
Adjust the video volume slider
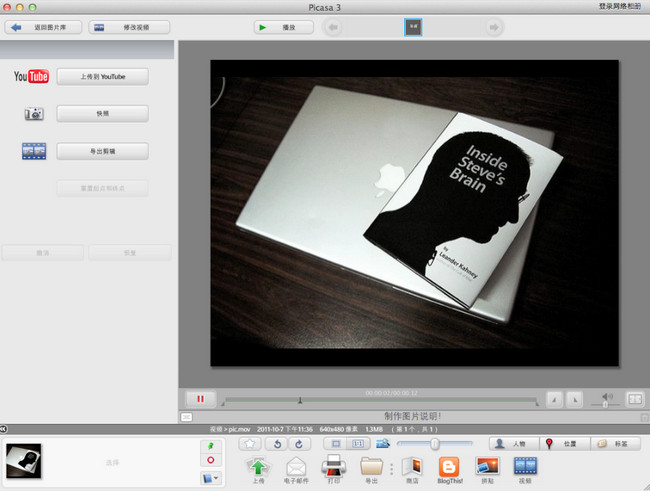pyautogui.click(x=606, y=404)
